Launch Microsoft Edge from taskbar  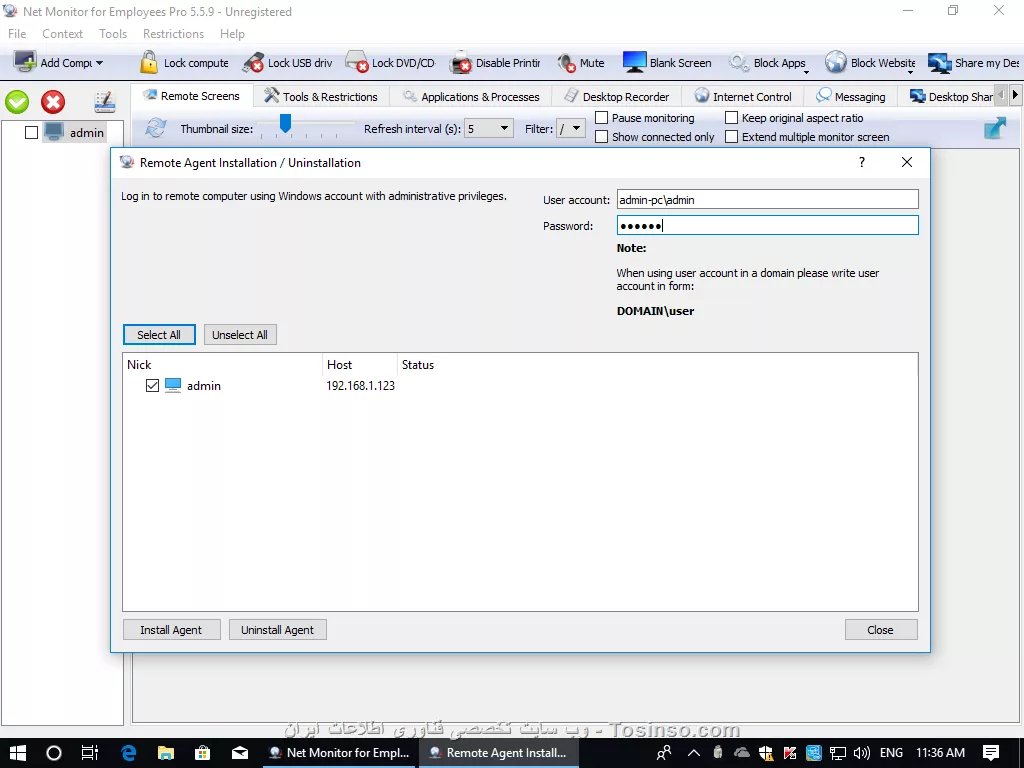pos(128,753)
